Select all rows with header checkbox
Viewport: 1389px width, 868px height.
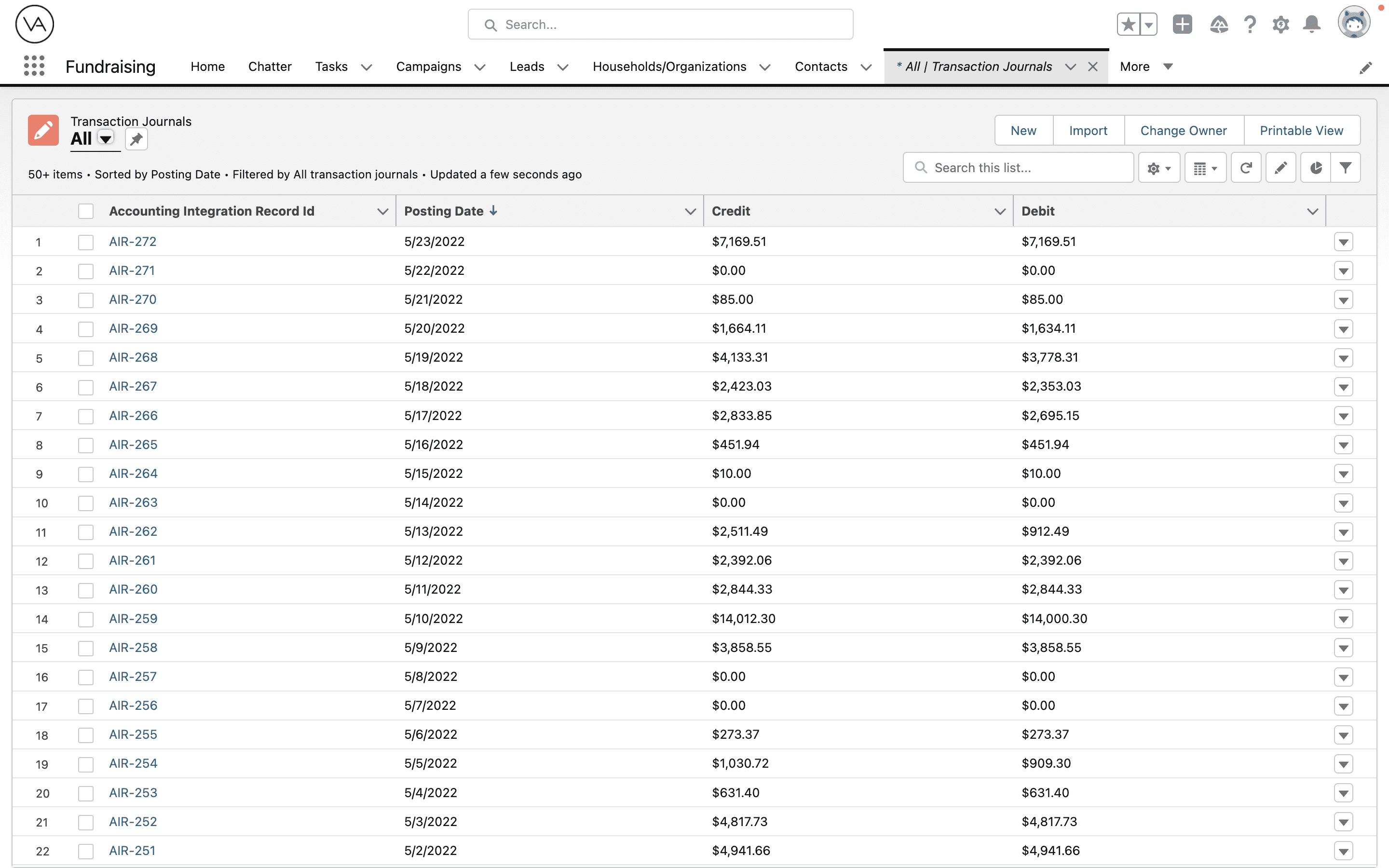85,211
